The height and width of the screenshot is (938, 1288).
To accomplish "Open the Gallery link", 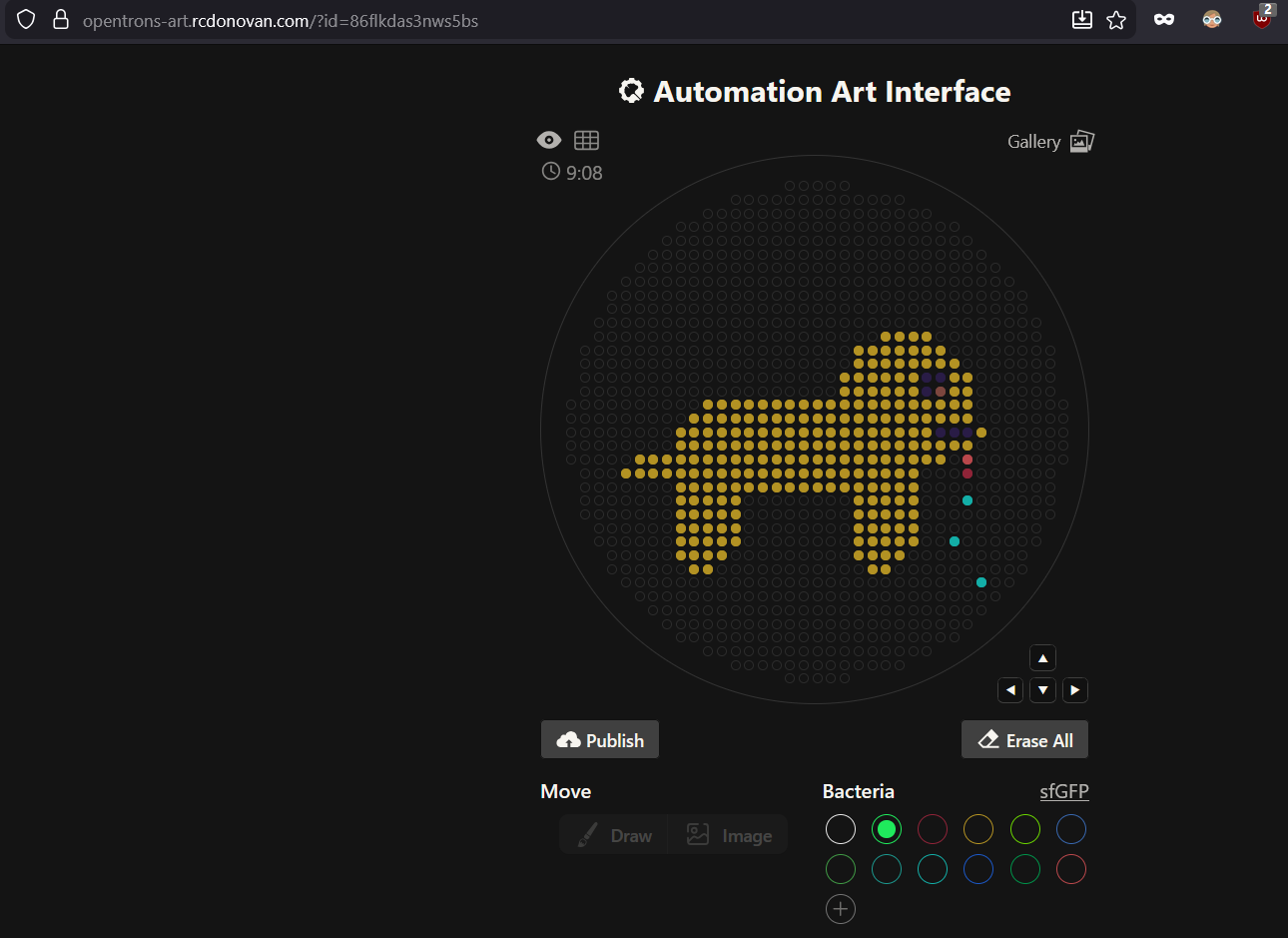I will tap(1049, 142).
